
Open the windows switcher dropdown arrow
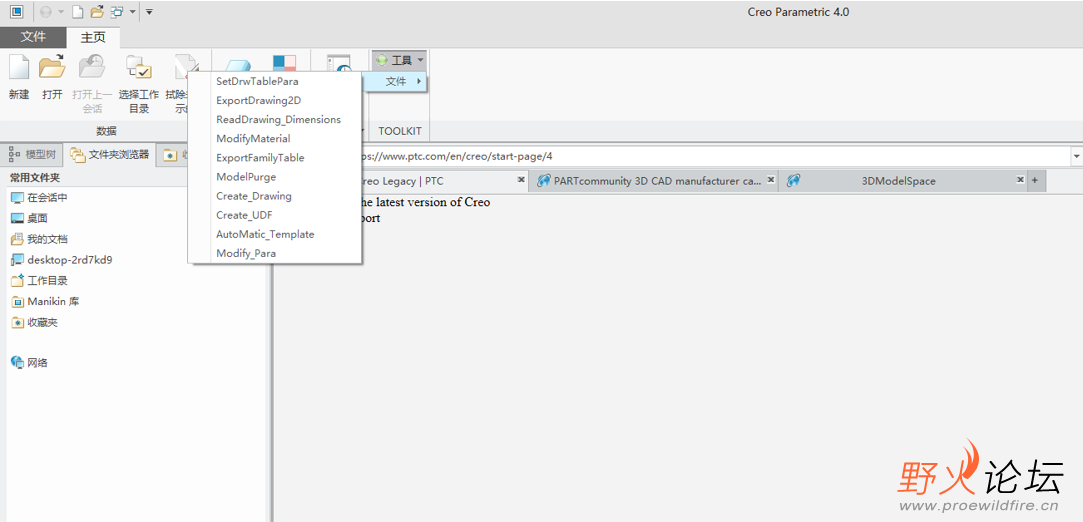click(133, 12)
